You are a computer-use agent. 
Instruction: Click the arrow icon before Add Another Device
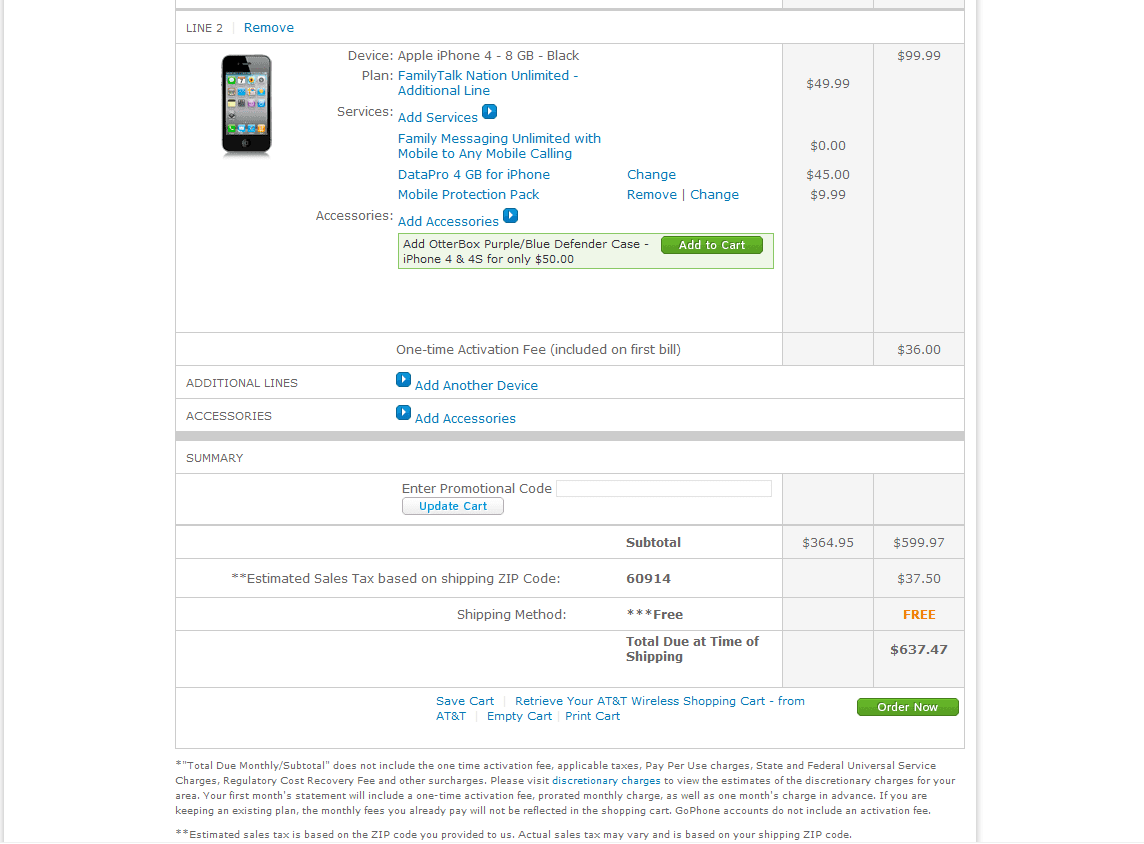(x=403, y=379)
